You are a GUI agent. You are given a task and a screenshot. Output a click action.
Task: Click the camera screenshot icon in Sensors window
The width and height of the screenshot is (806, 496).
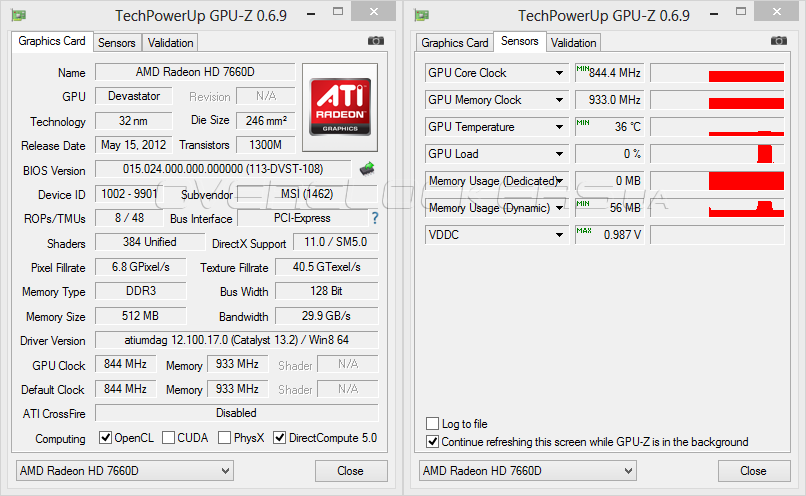click(x=778, y=41)
